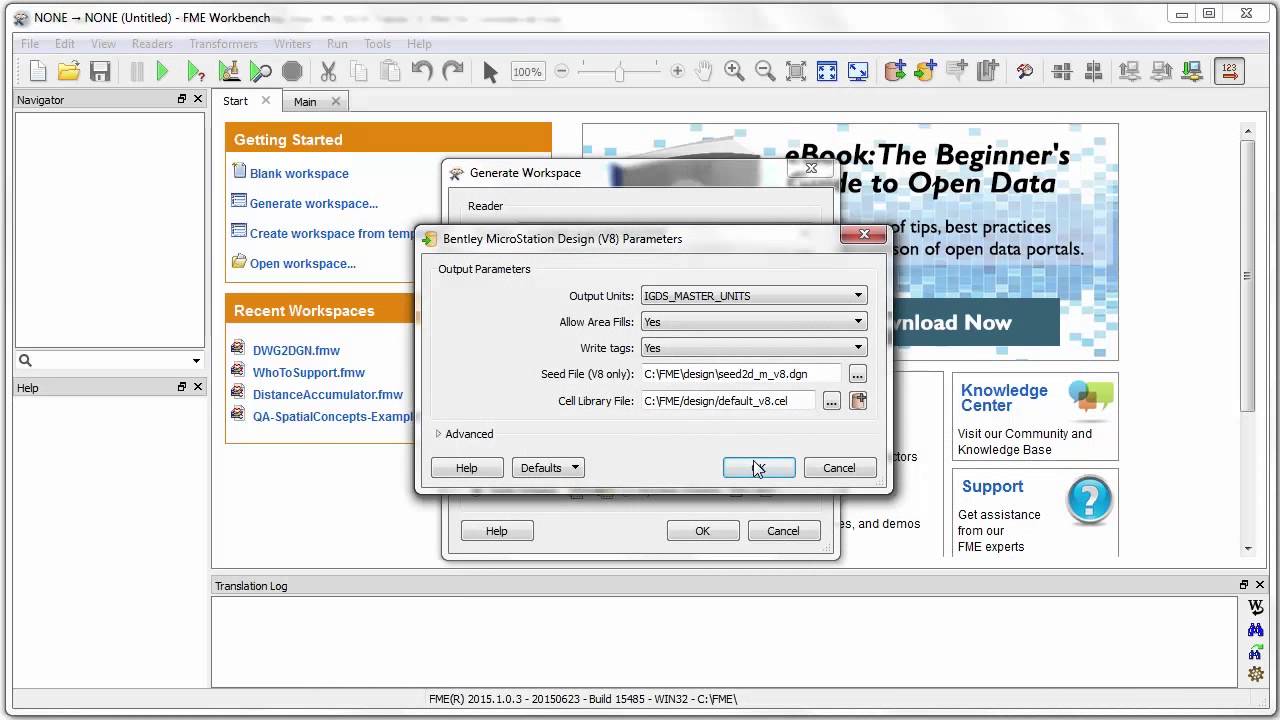Open the Navigator search options dropdown
This screenshot has height=720, width=1280.
click(x=196, y=361)
